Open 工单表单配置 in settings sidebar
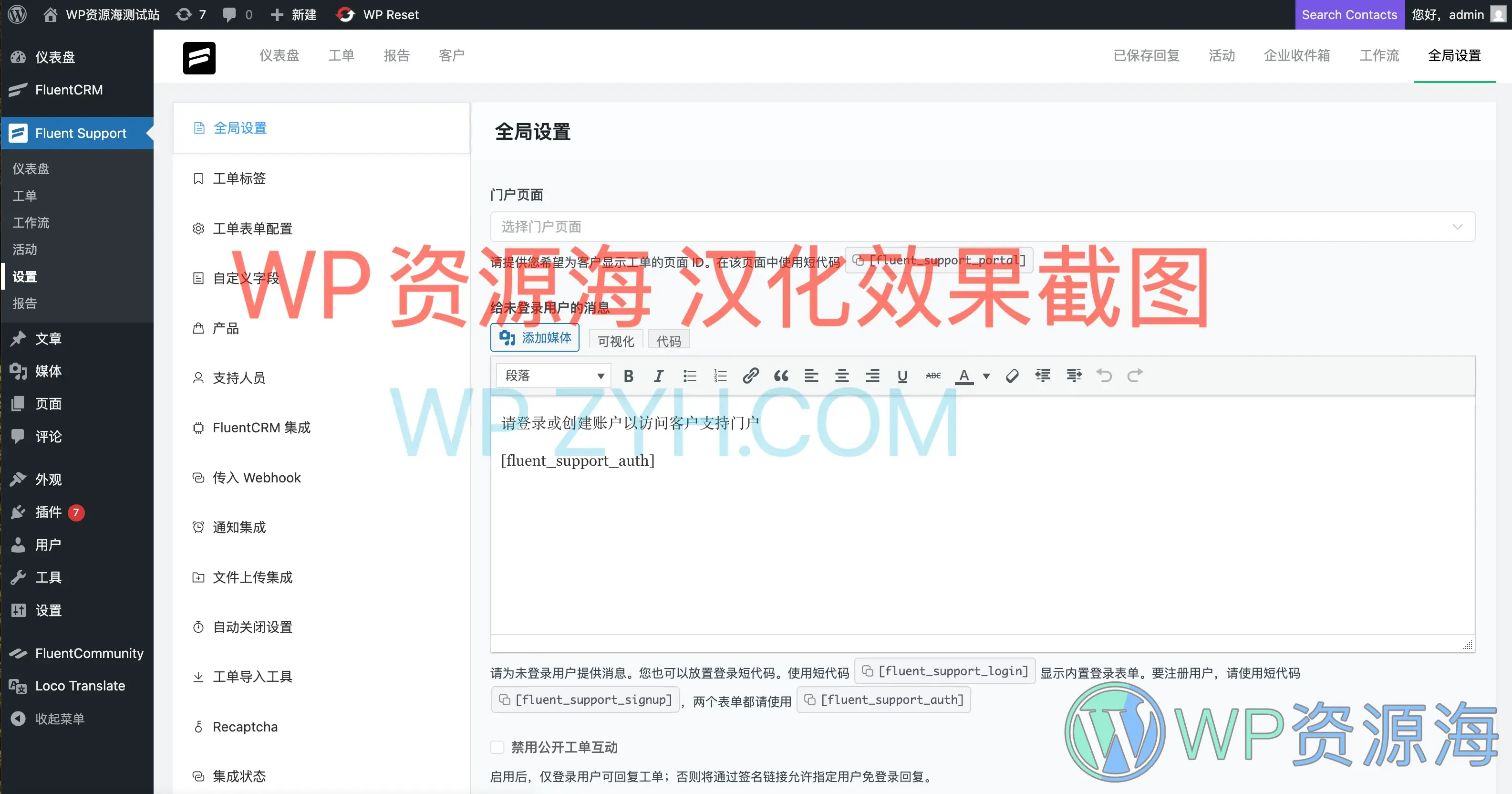The width and height of the screenshot is (1512, 794). click(x=252, y=229)
